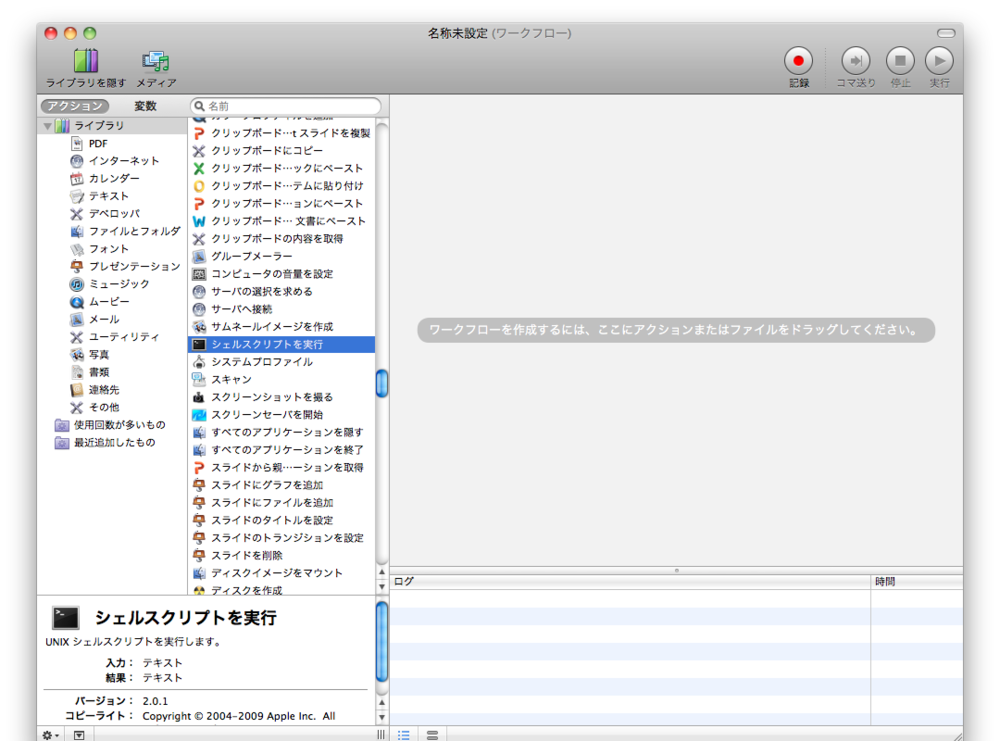Collapse the ライブラリ disclosure triangle
1000x741 pixels.
coord(47,126)
